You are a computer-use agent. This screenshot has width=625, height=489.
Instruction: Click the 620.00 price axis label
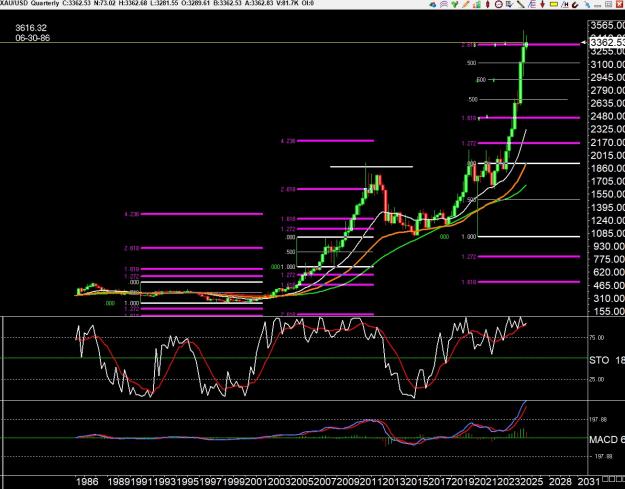coord(610,272)
